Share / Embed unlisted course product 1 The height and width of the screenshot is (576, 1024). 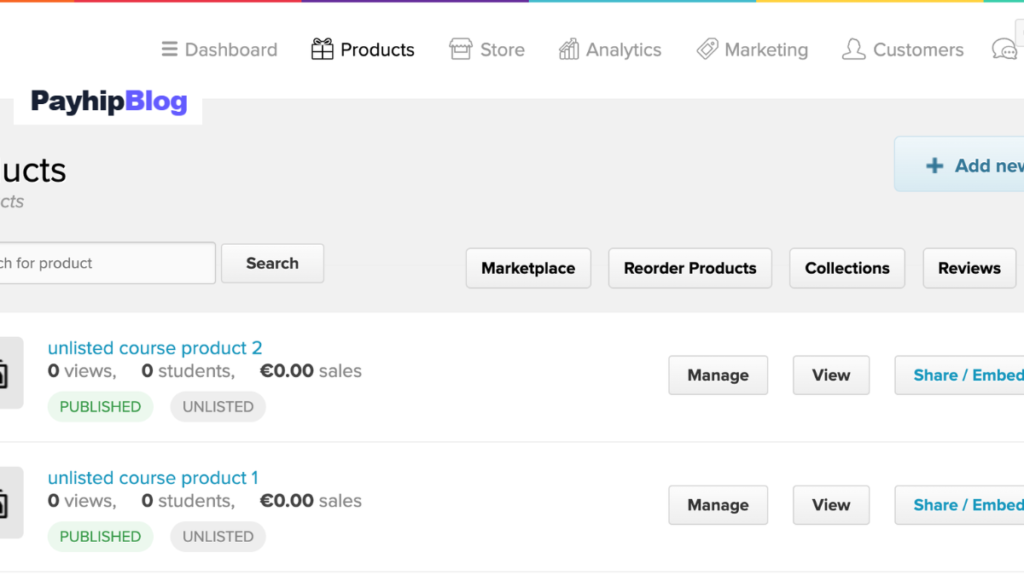click(x=959, y=505)
